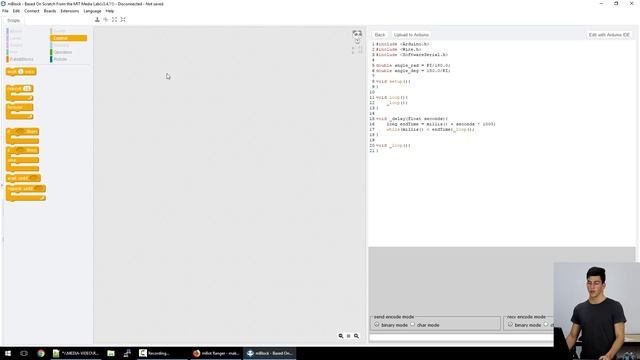The width and height of the screenshot is (640, 360).
Task: Switch to the Firefox mBot Ranger window
Action: [x=216, y=353]
